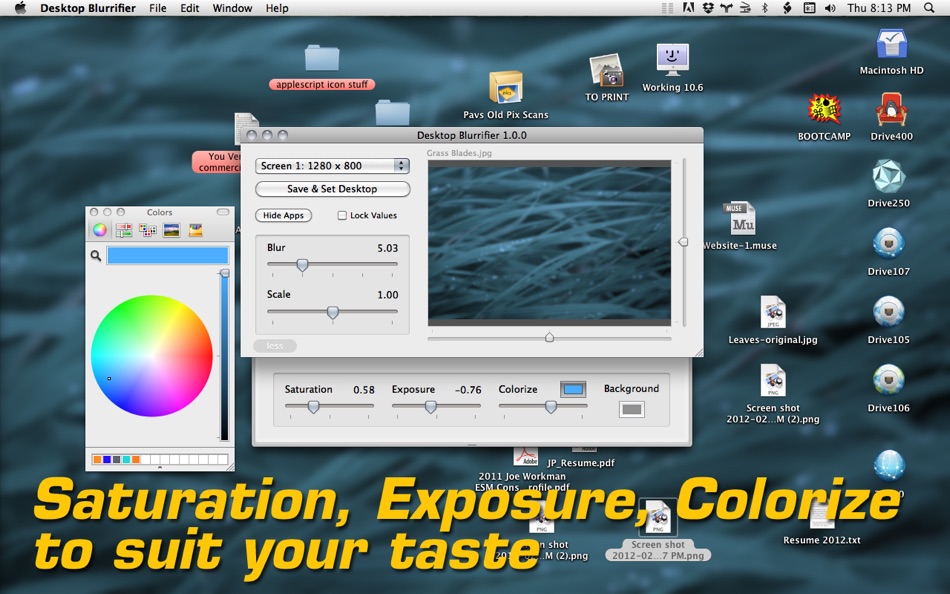Image resolution: width=950 pixels, height=594 pixels.
Task: Enable the Lock Values checkbox
Action: [342, 215]
